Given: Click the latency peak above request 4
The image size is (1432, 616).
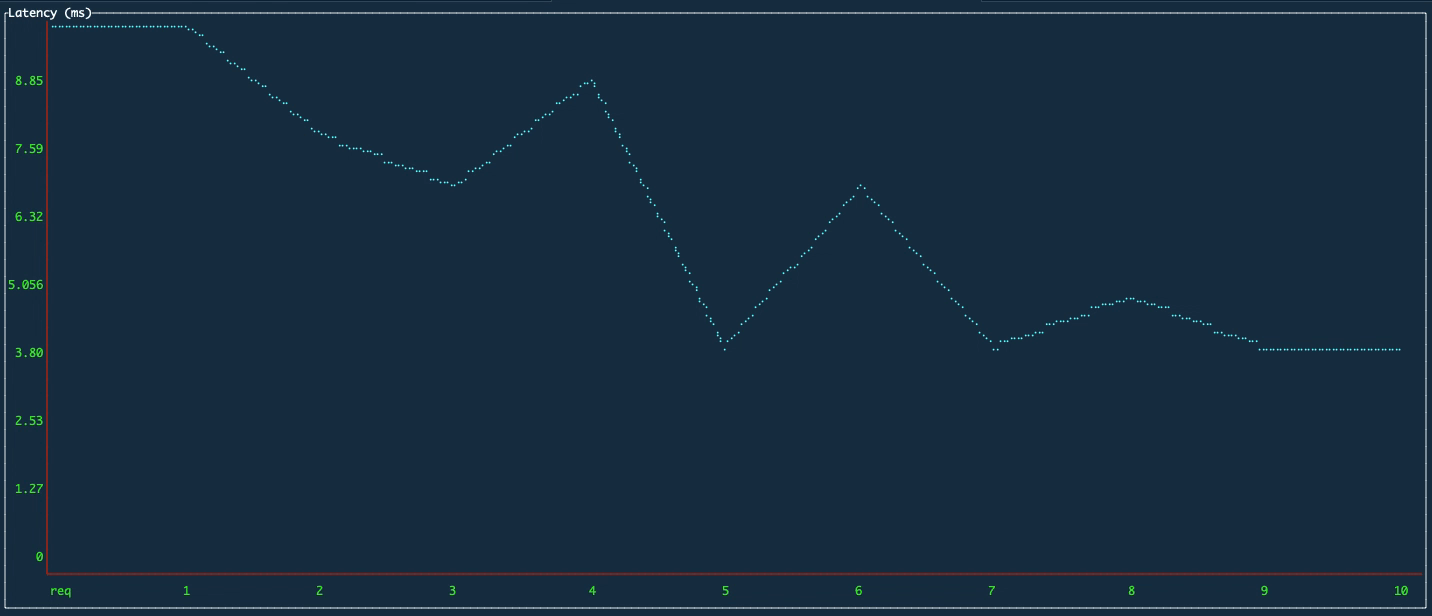Looking at the screenshot, I should pyautogui.click(x=590, y=79).
